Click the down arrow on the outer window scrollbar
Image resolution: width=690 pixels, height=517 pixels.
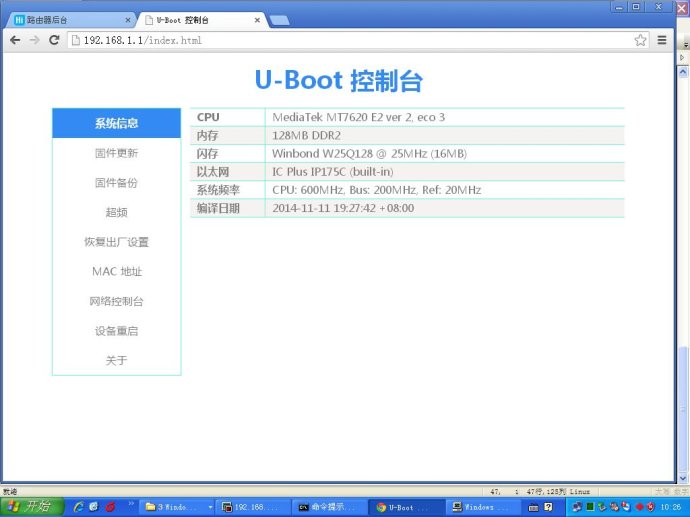pyautogui.click(x=683, y=477)
